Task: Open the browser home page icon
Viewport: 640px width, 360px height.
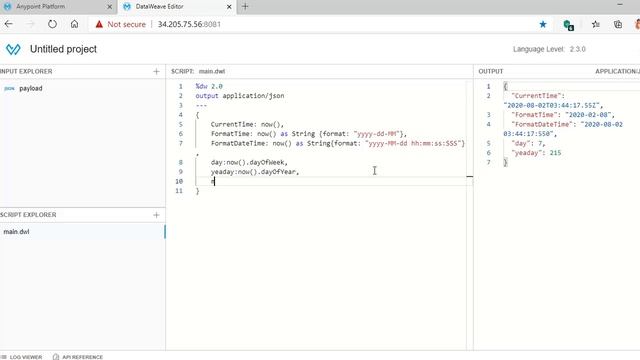Action: point(74,24)
